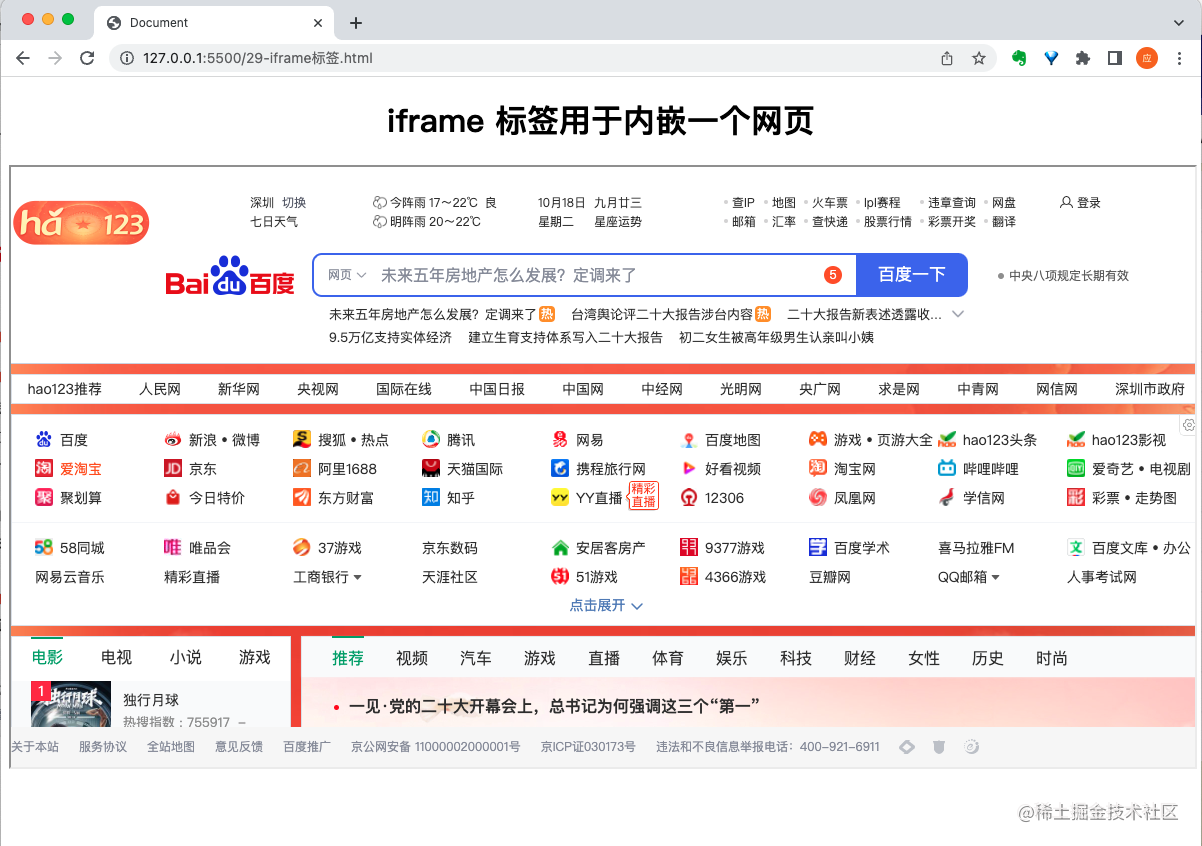The width and height of the screenshot is (1202, 846).
Task: Open 独行月球 movie thumbnail
Action: pyautogui.click(x=71, y=705)
